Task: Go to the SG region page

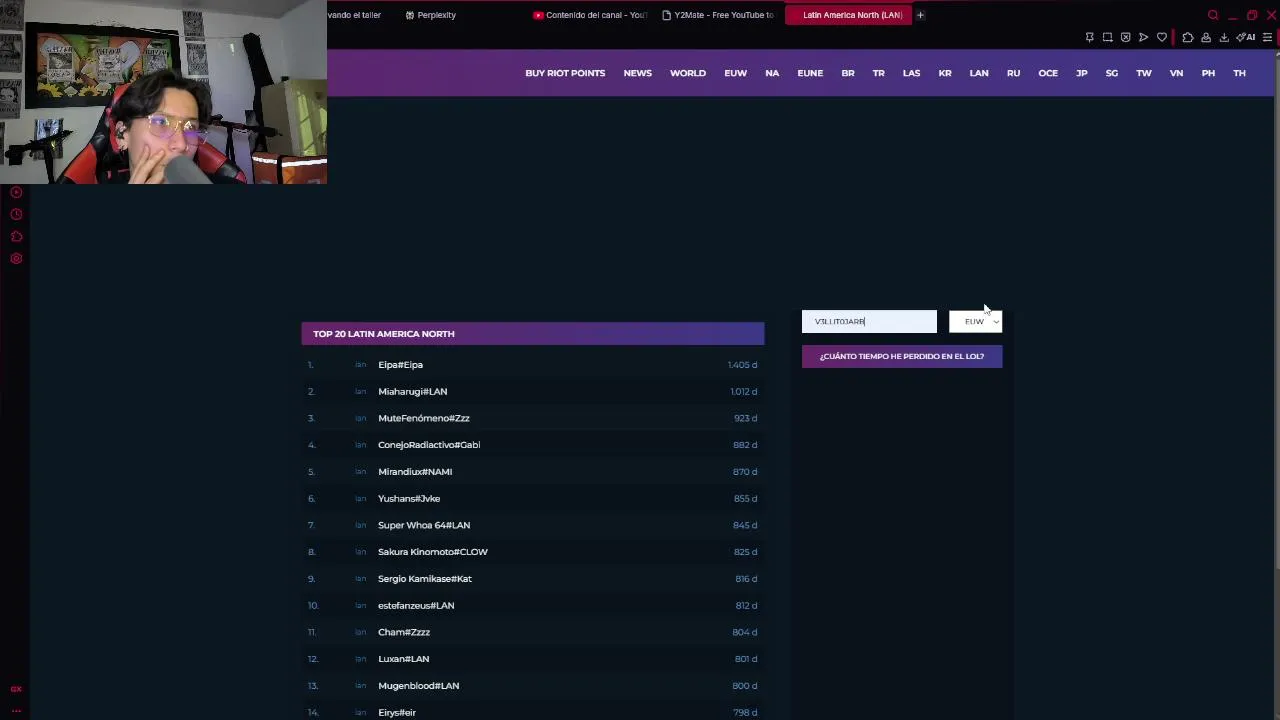Action: click(x=1112, y=73)
